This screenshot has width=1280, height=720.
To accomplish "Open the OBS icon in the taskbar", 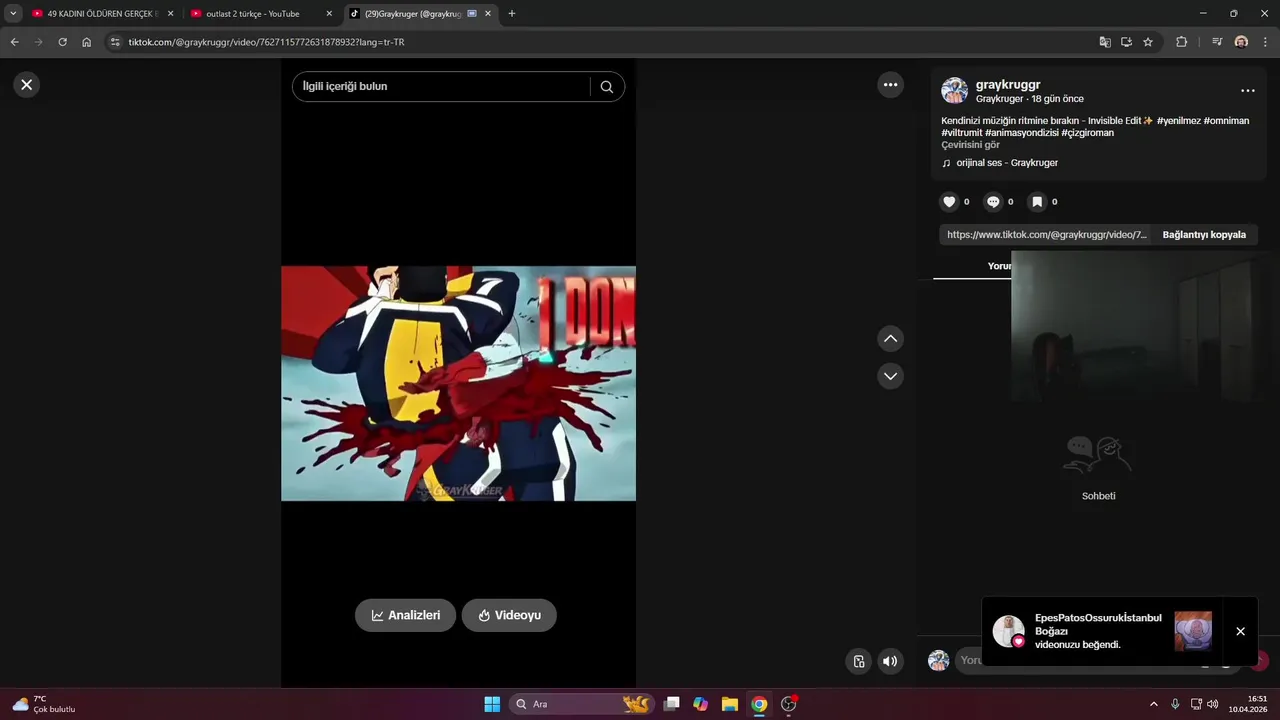I will click(x=788, y=704).
